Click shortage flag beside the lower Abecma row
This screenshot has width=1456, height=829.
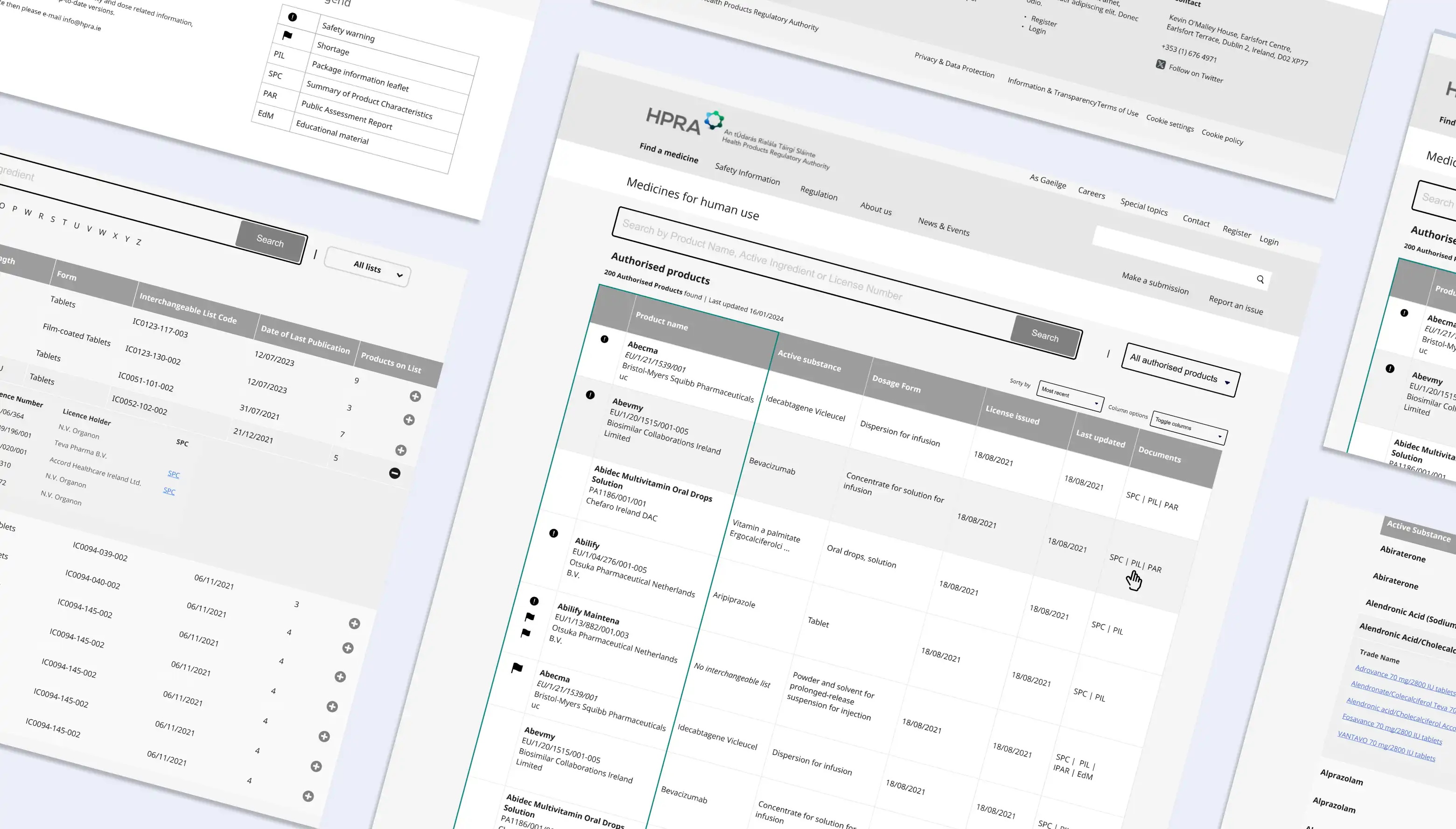[517, 668]
